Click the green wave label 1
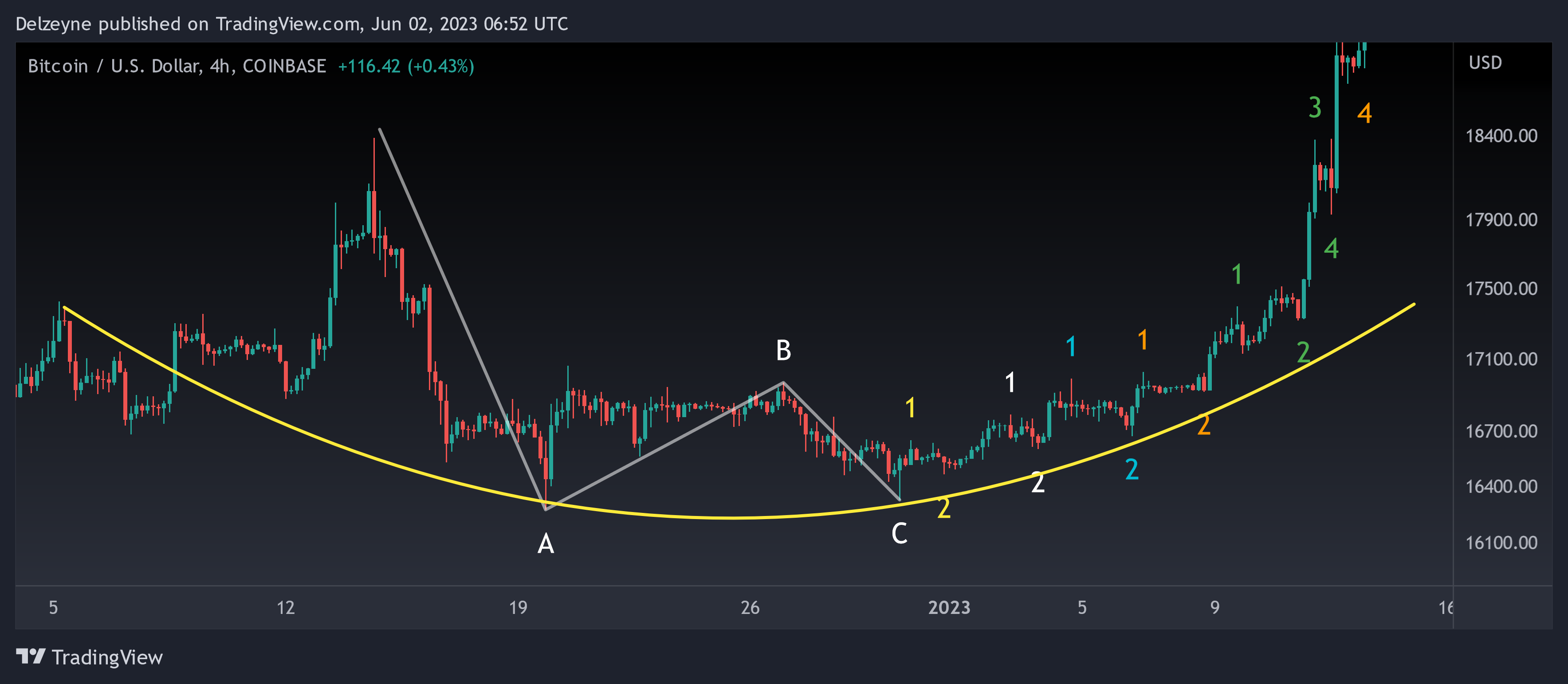 (1236, 274)
